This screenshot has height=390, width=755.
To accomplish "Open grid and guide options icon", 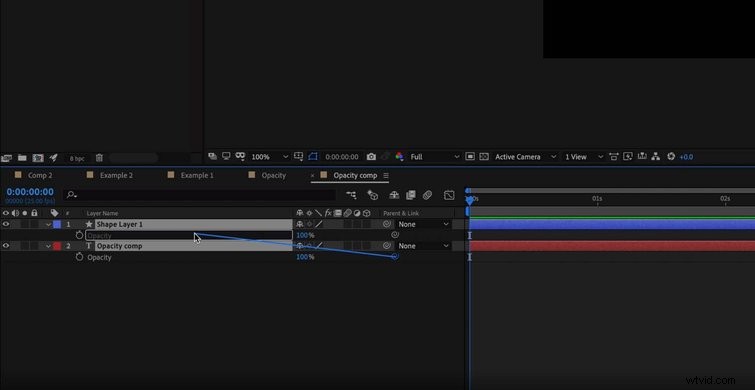I will (x=299, y=156).
